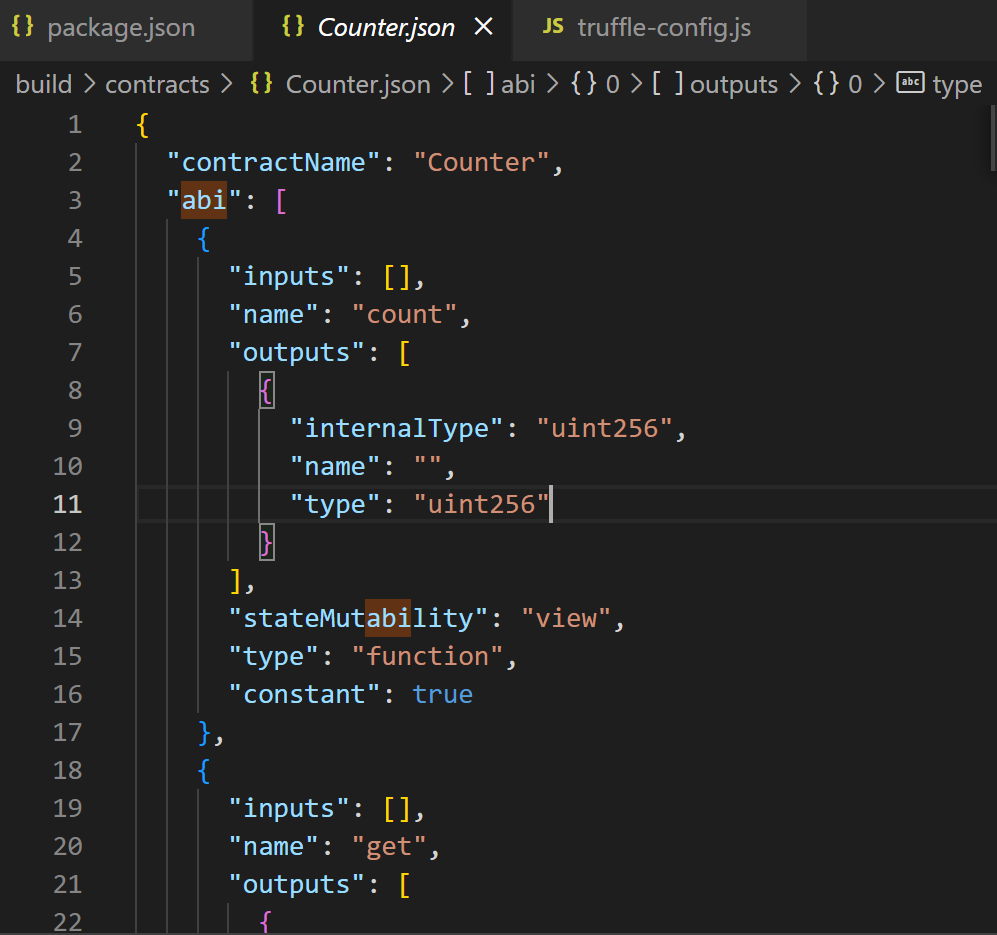
Task: Click the empty "" name value on line 10
Action: tap(427, 467)
